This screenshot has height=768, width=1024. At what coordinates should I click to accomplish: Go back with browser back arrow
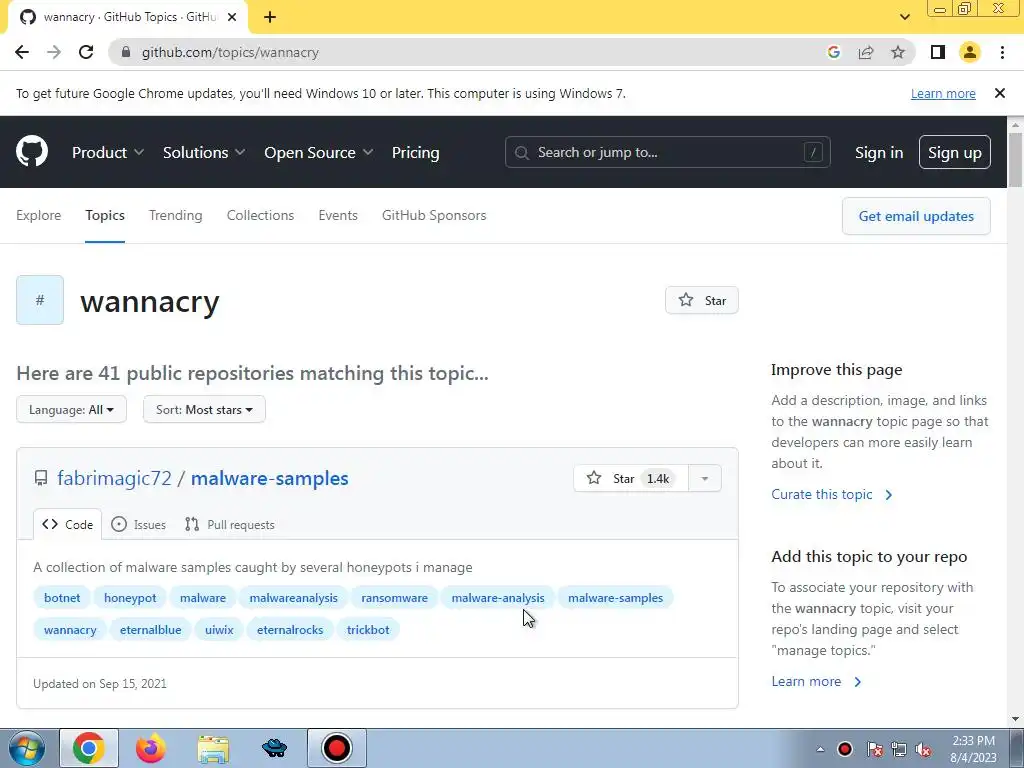pos(22,52)
